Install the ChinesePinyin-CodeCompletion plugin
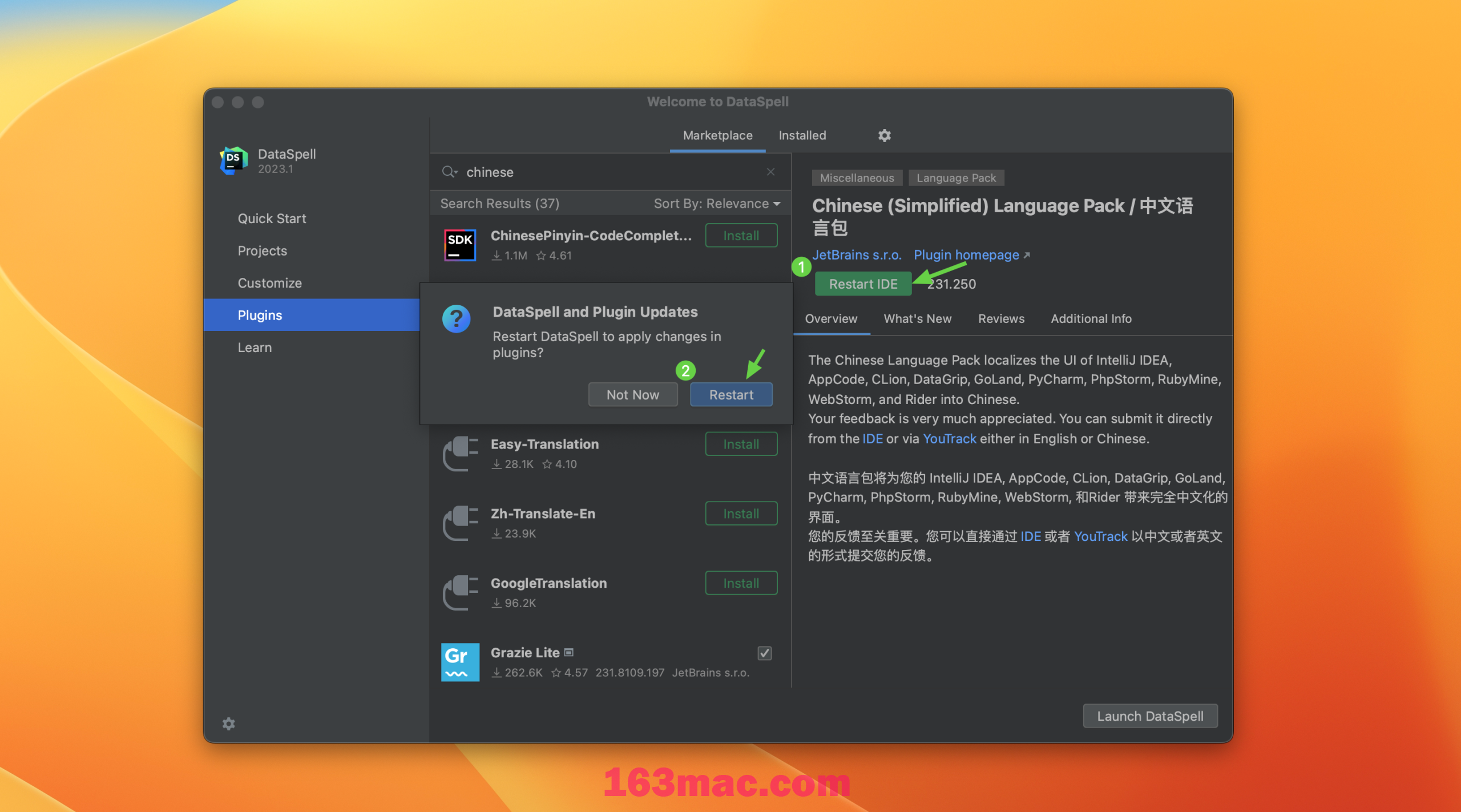The image size is (1461, 812). 741,236
